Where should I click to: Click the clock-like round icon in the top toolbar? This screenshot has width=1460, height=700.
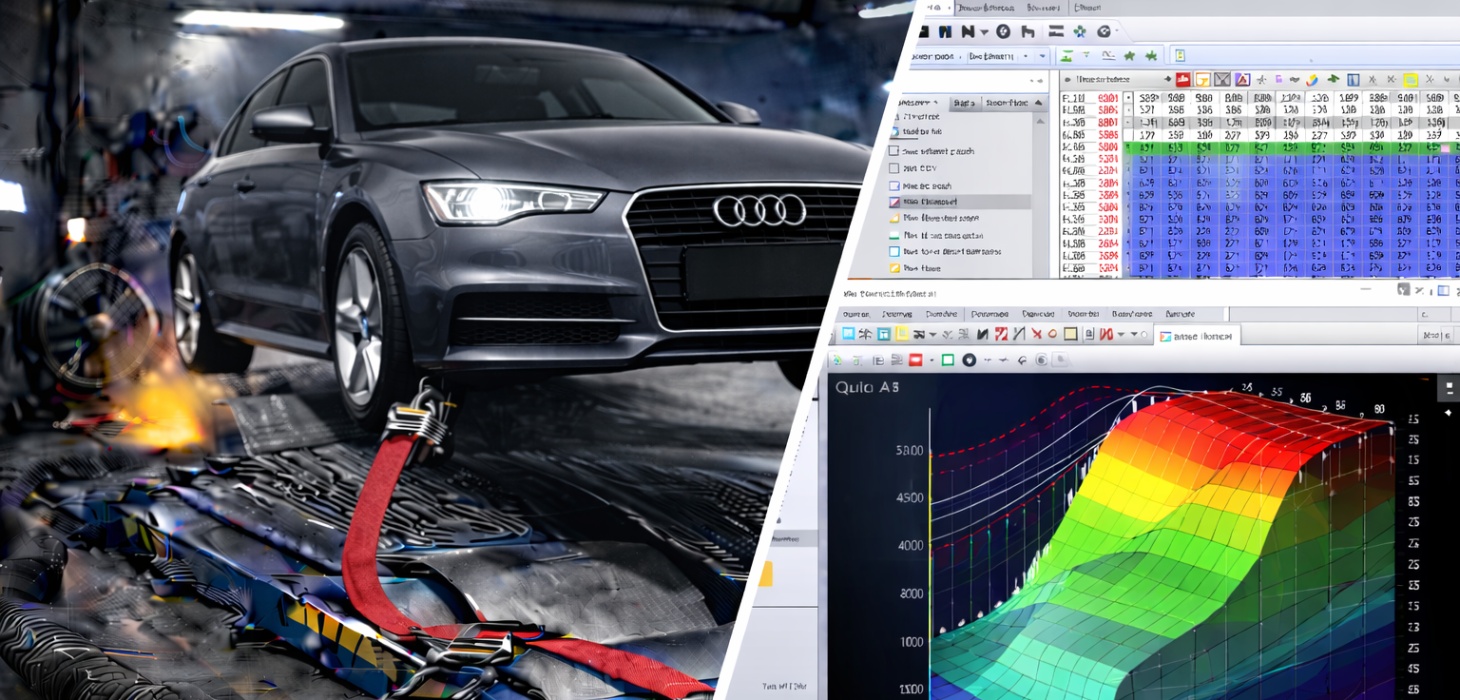coord(1003,31)
